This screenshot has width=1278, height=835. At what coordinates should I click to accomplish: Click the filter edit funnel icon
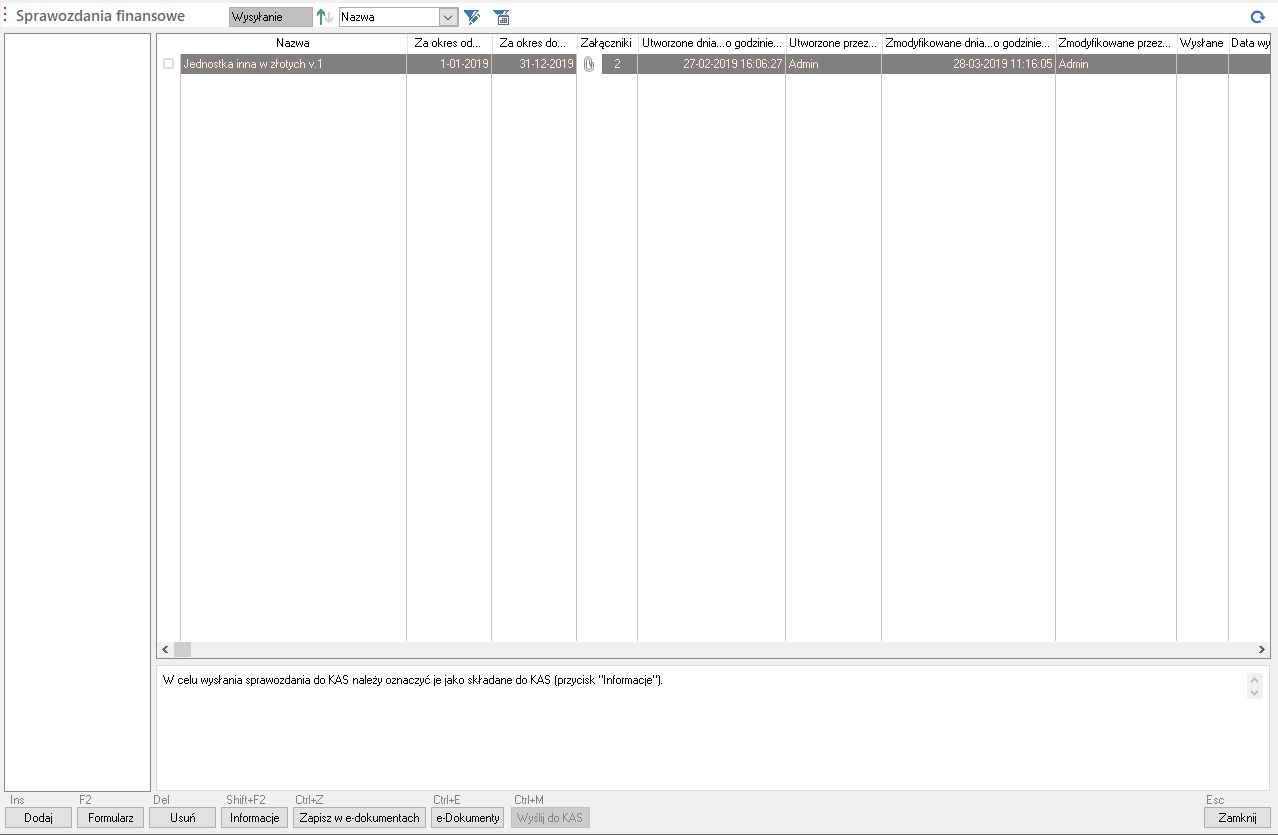coord(472,17)
